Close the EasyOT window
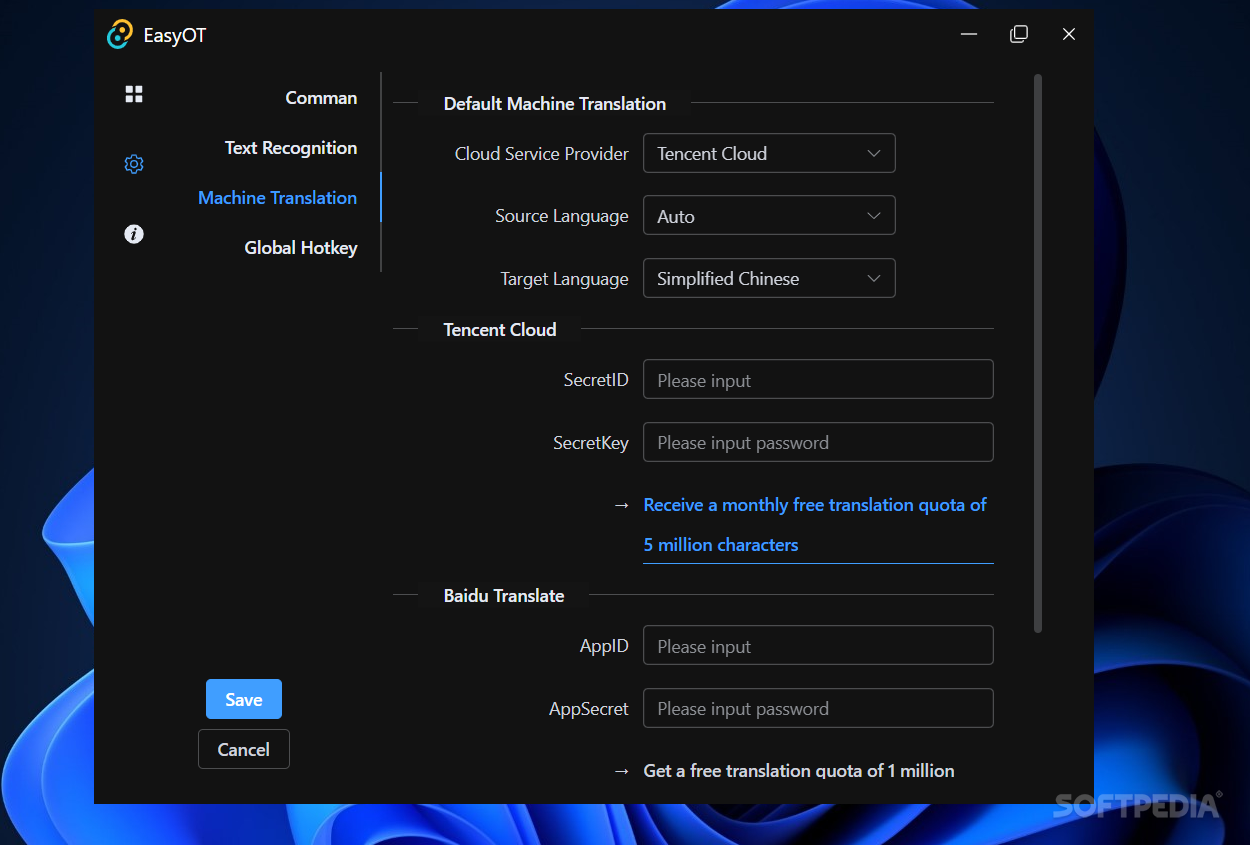 click(x=1069, y=34)
